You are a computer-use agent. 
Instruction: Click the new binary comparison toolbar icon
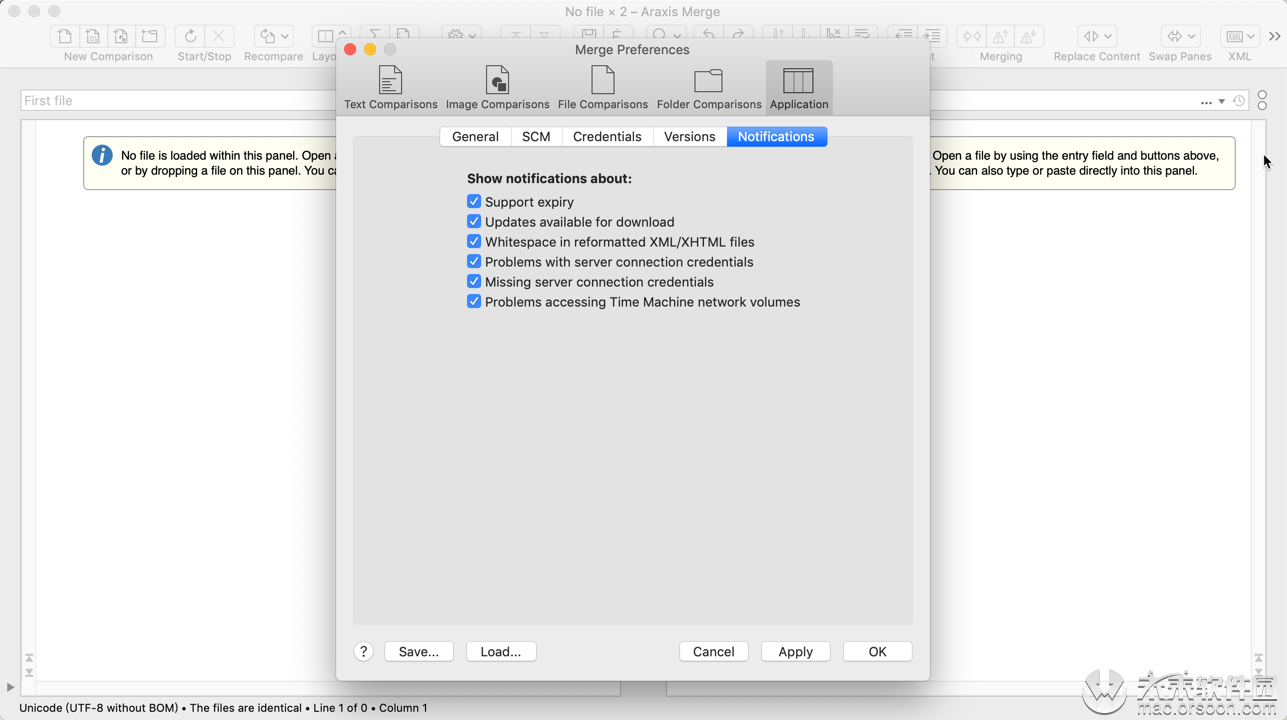[x=93, y=36]
